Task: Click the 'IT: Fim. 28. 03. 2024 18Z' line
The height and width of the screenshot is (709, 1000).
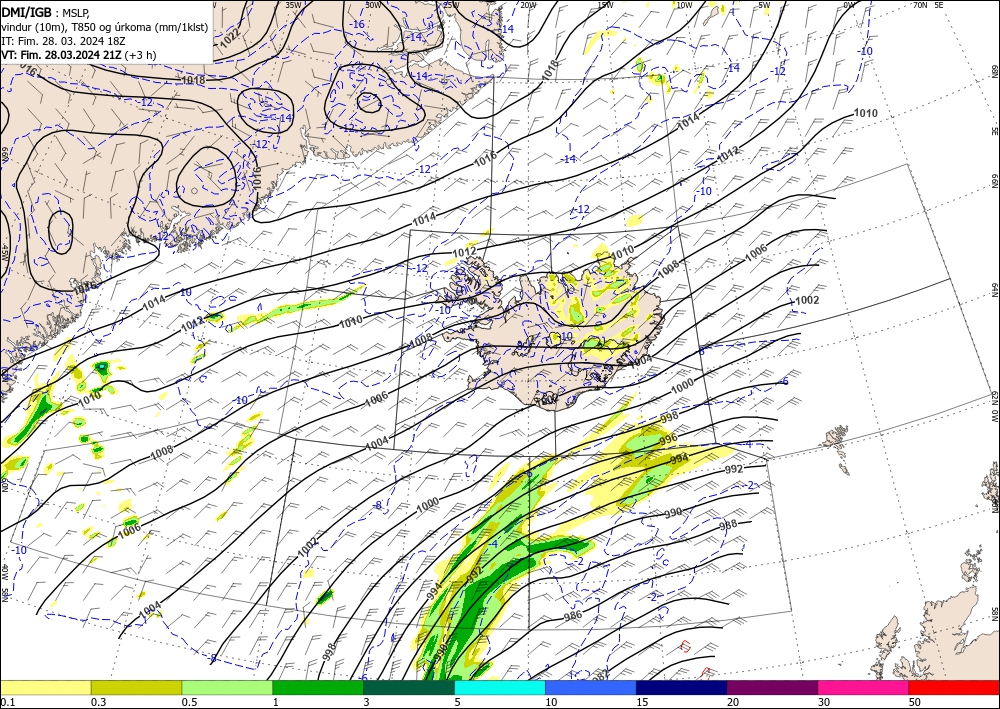Action: click(x=63, y=41)
